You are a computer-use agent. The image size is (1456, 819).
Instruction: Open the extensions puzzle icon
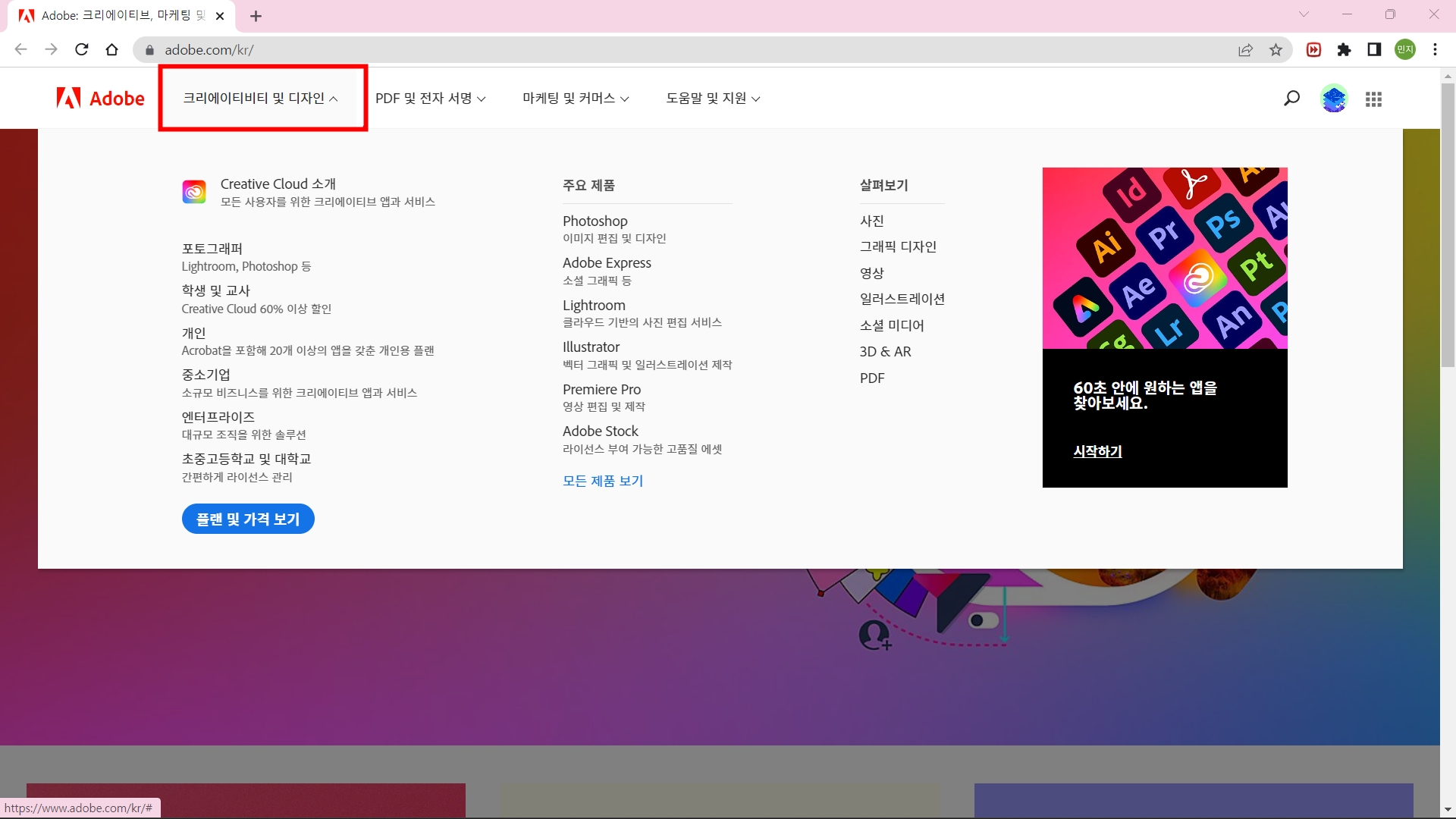[1345, 50]
